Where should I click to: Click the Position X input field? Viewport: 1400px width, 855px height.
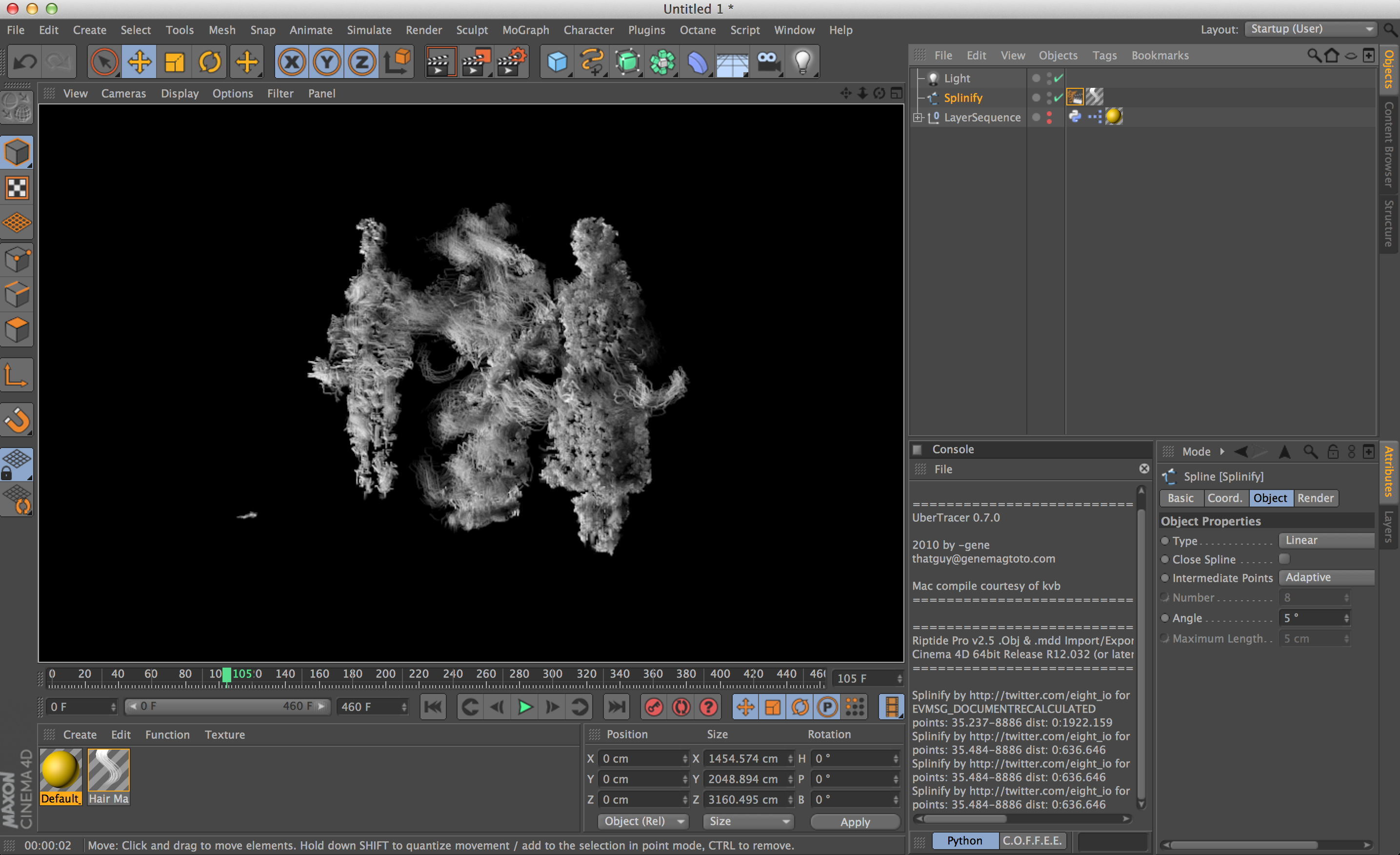[x=644, y=759]
